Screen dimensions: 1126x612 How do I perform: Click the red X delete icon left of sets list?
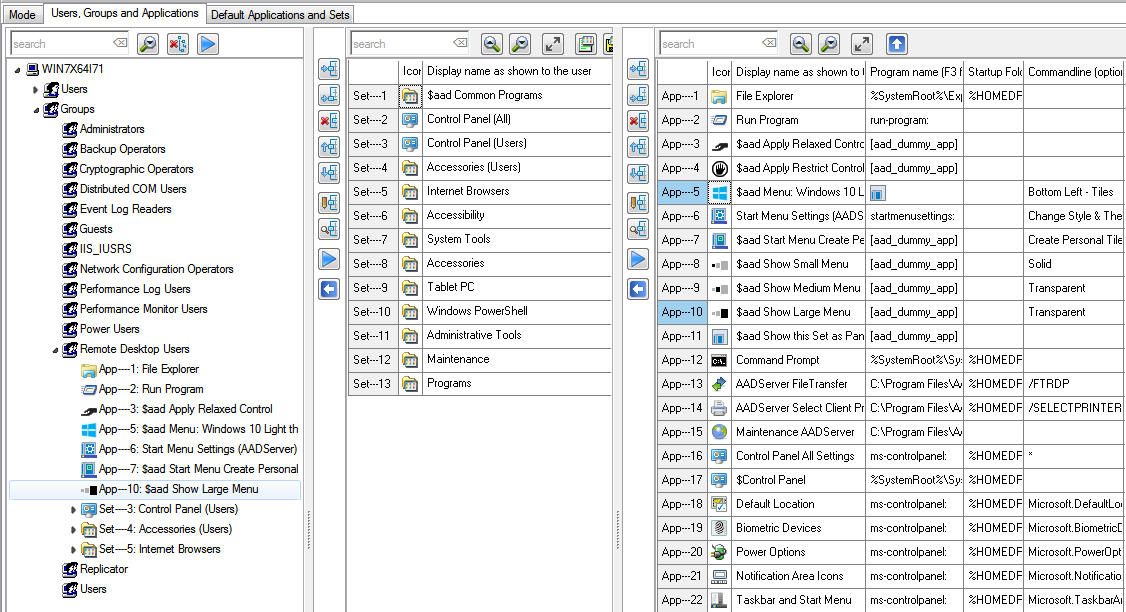point(329,121)
